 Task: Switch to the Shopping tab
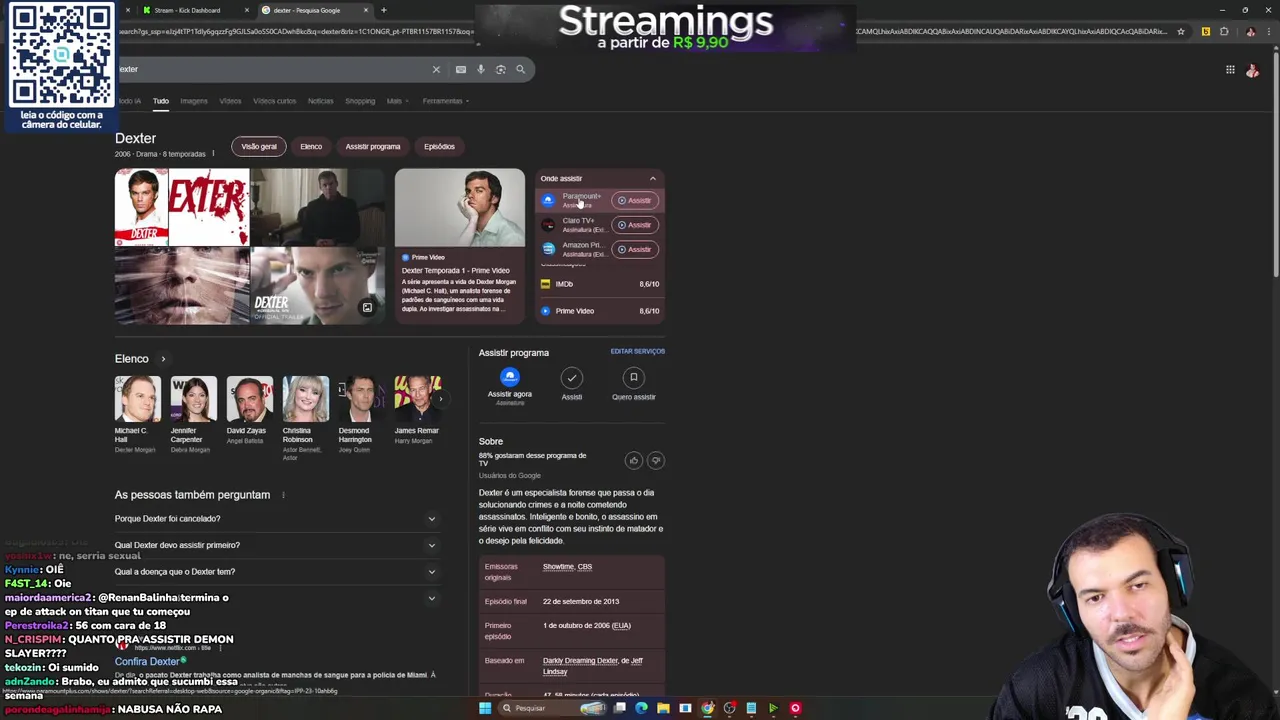[x=360, y=101]
